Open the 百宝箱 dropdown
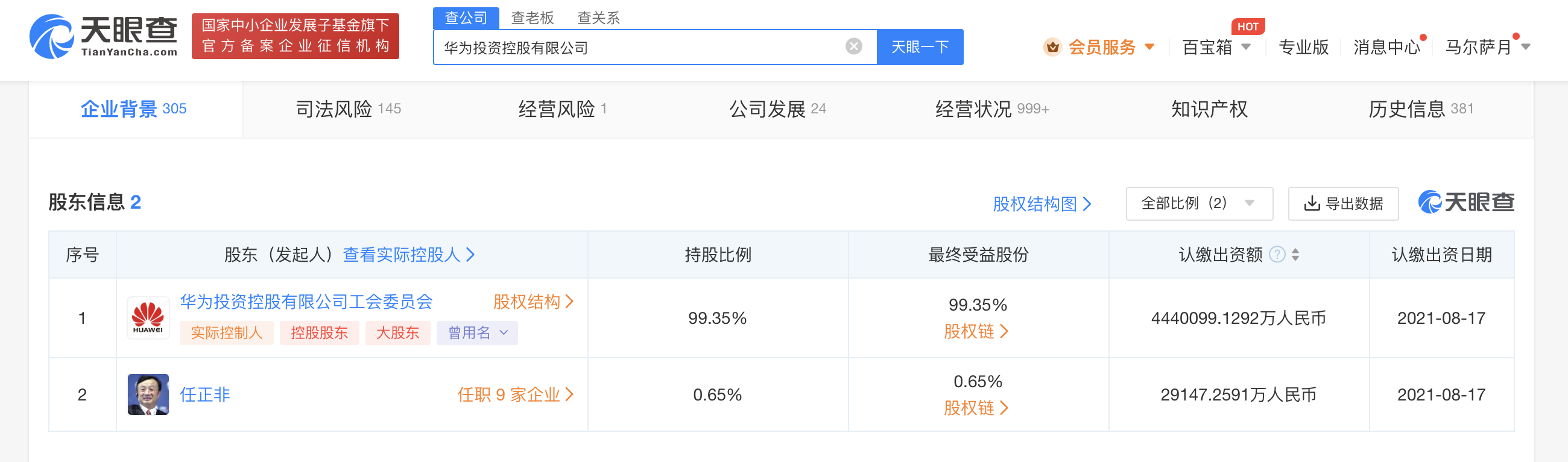 1216,47
